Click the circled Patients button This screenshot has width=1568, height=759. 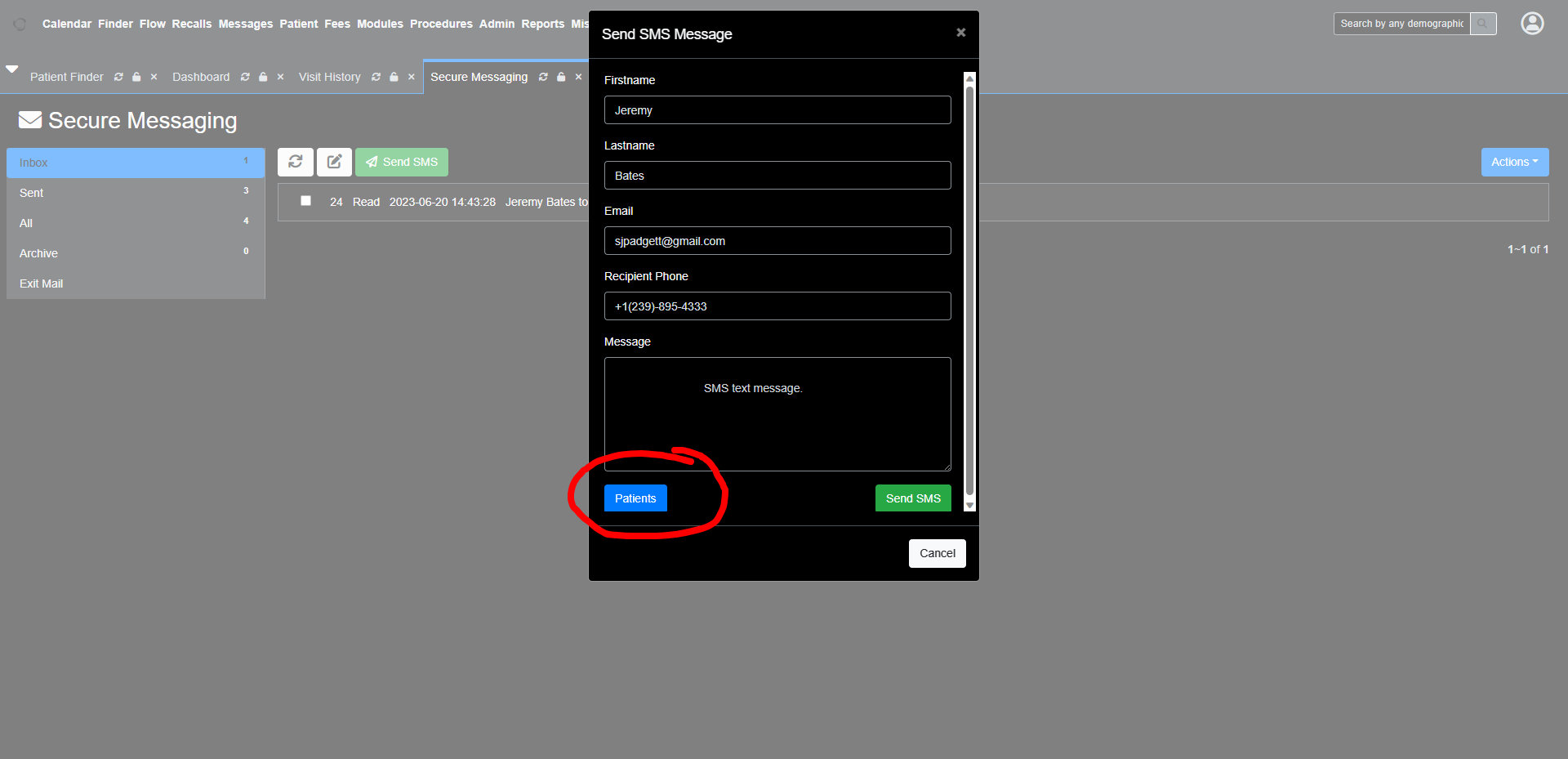635,498
